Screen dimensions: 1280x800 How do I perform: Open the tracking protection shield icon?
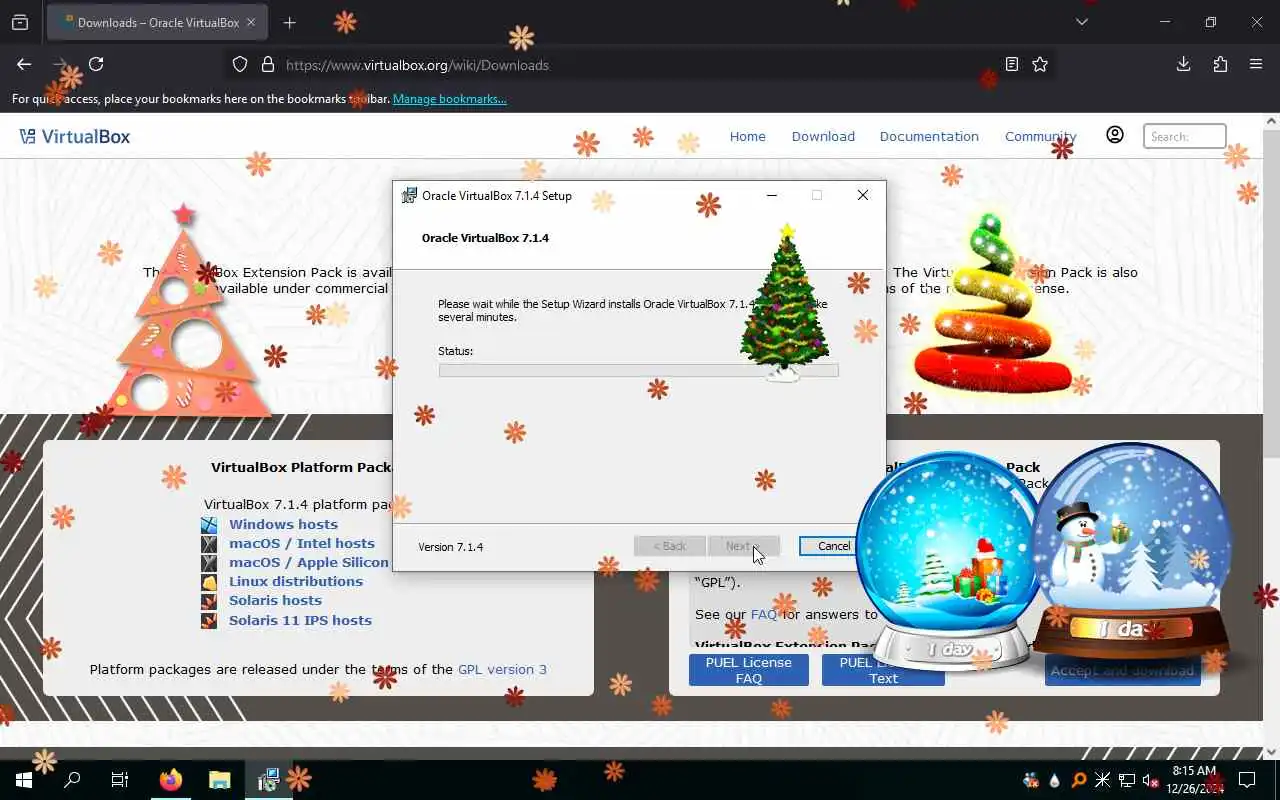pos(240,64)
